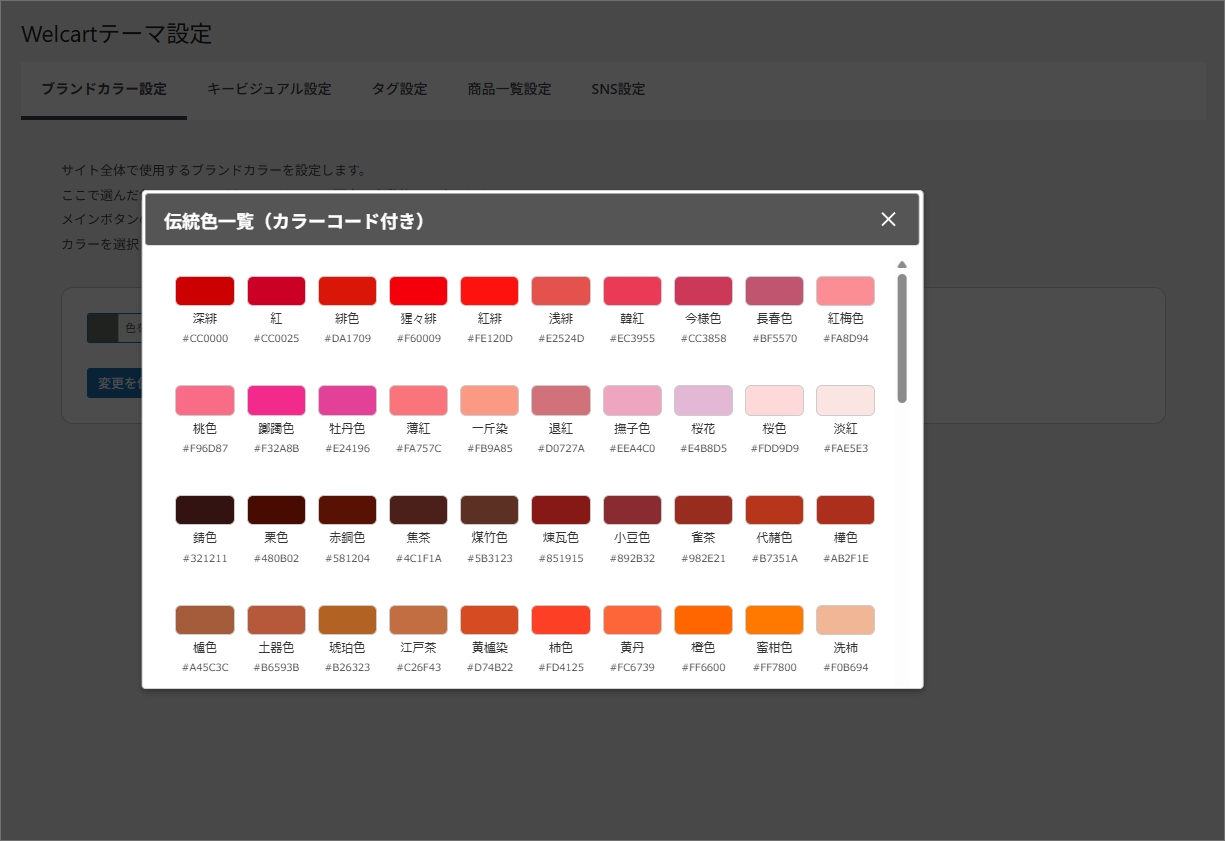The height and width of the screenshot is (841, 1226).
Task: Choose the 猩々緋 red swatch
Action: (x=418, y=290)
